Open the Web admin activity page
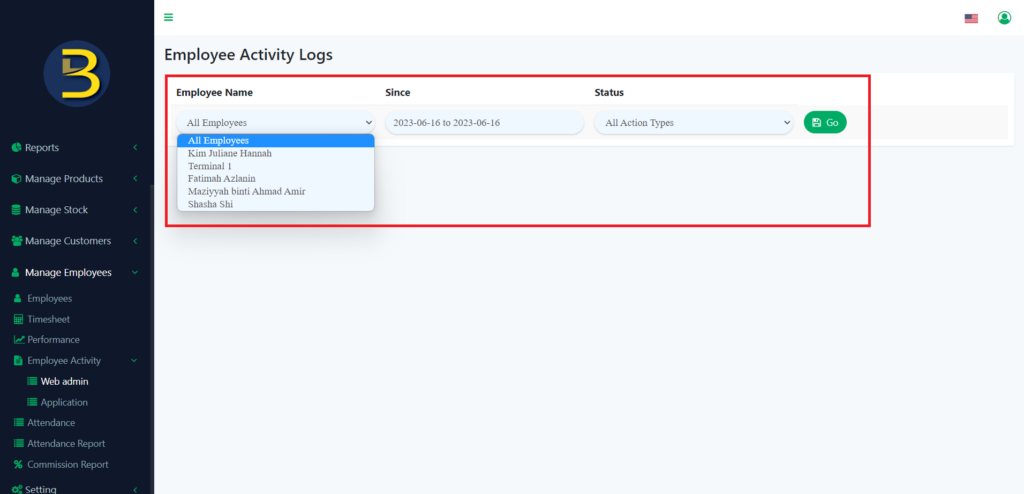Image resolution: width=1024 pixels, height=494 pixels. point(64,381)
